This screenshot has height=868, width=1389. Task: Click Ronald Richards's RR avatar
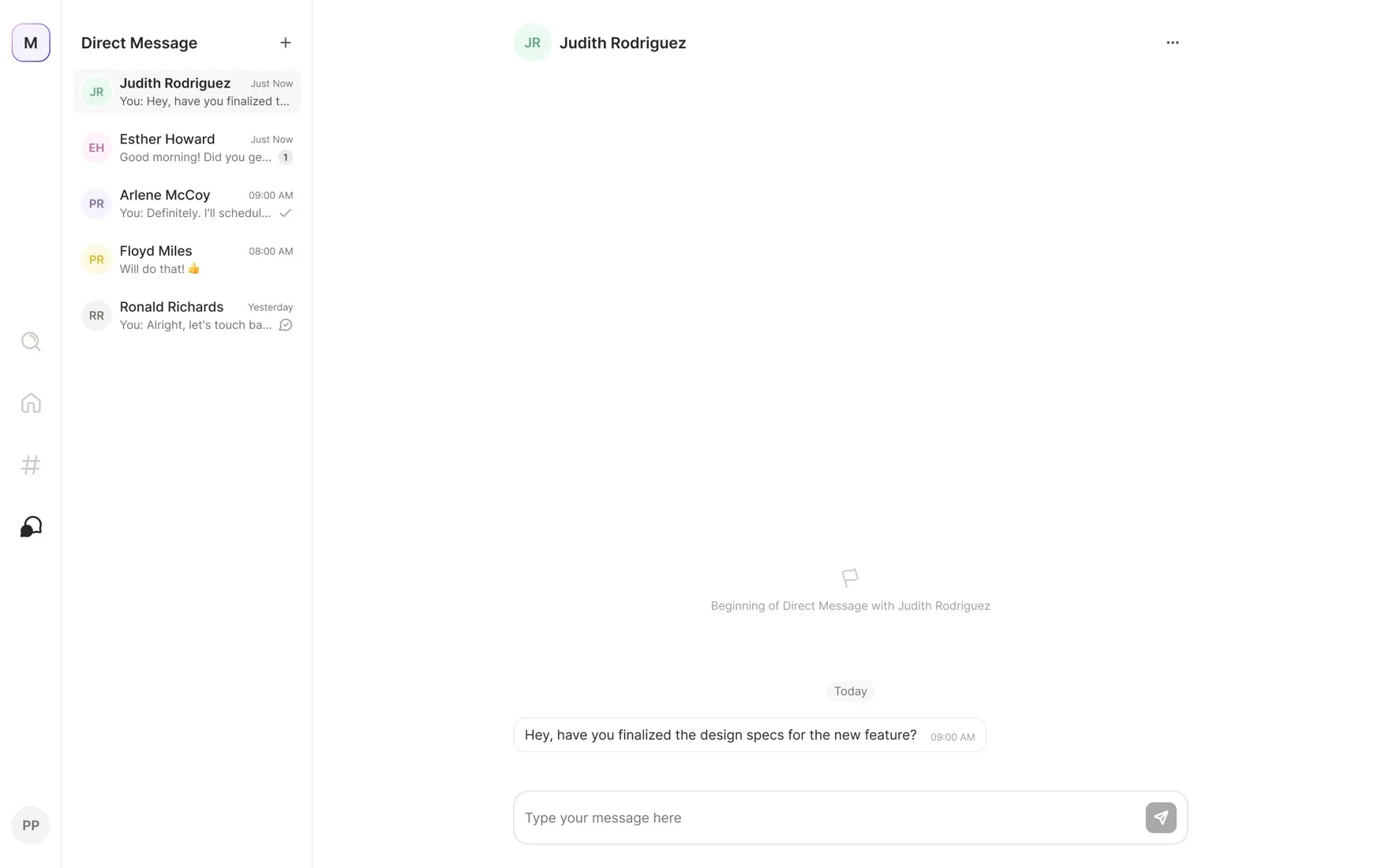click(x=96, y=316)
